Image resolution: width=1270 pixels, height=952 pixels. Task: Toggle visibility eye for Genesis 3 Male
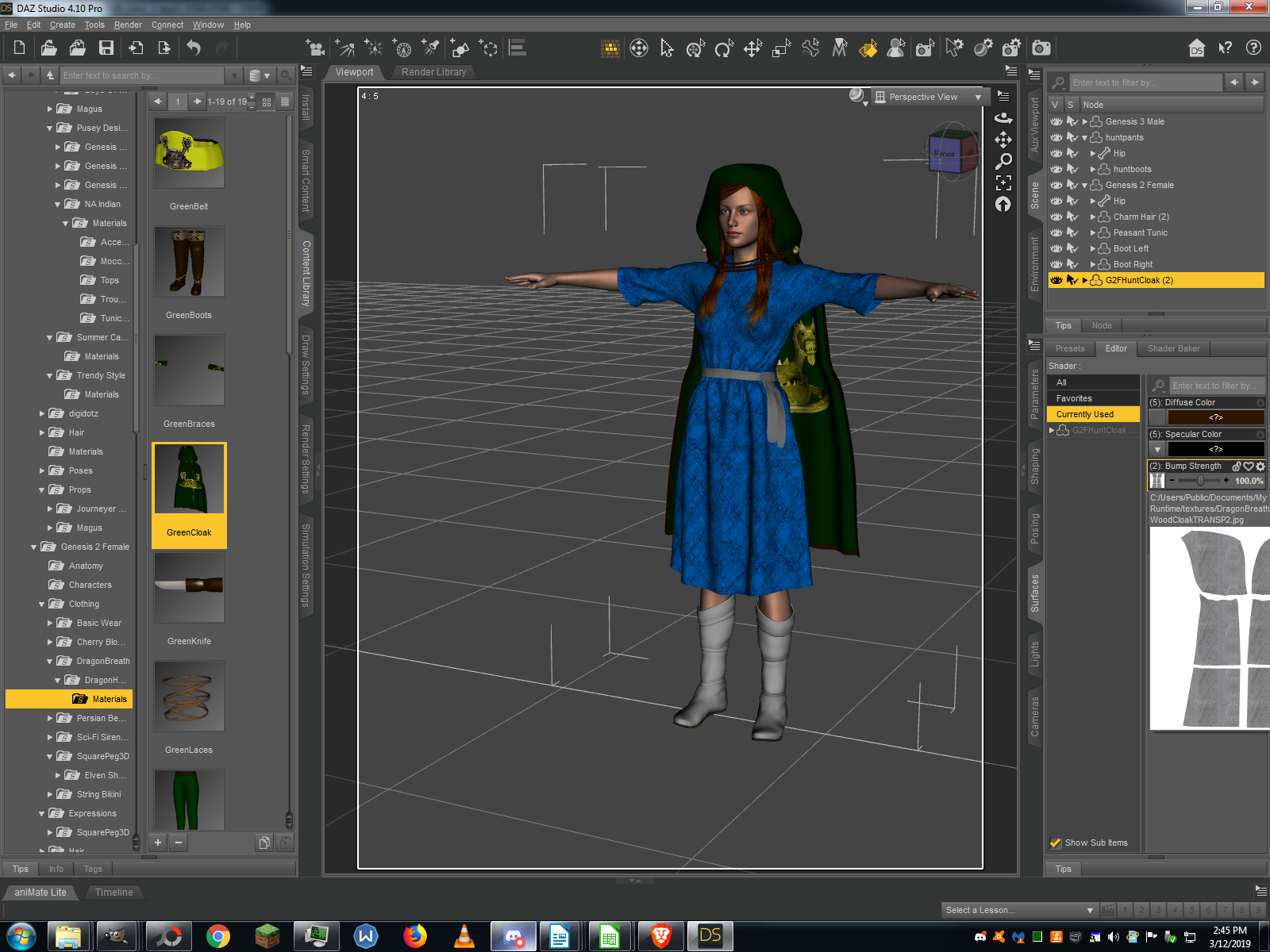tap(1056, 121)
